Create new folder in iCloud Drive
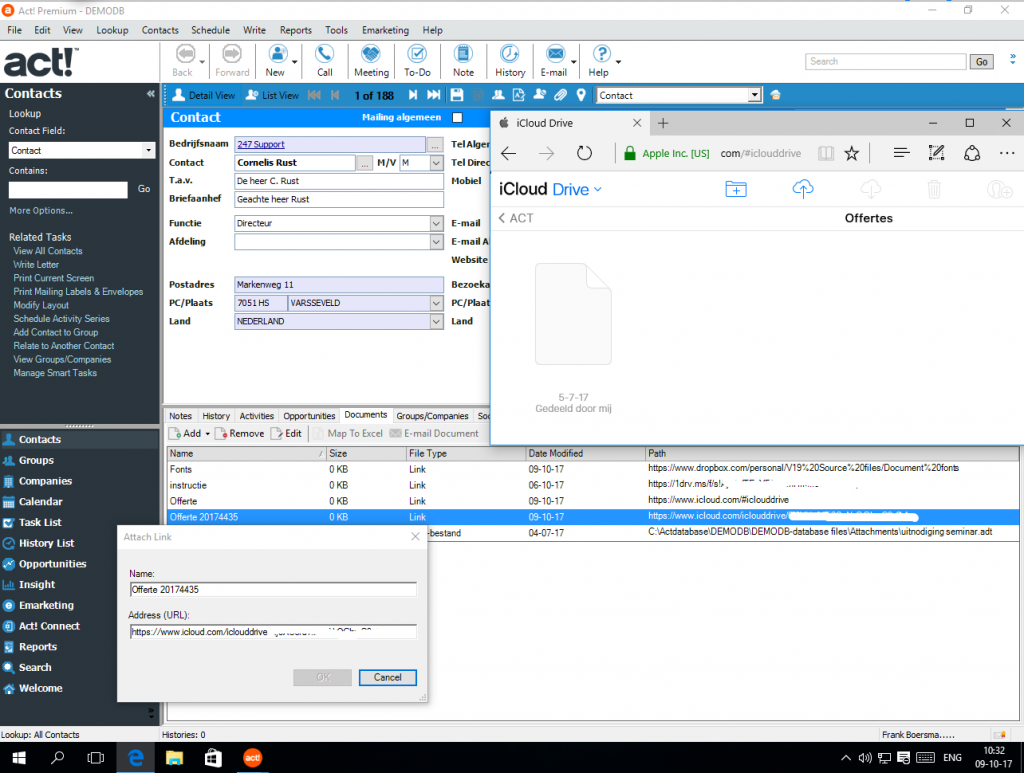The width and height of the screenshot is (1024, 773). [736, 189]
